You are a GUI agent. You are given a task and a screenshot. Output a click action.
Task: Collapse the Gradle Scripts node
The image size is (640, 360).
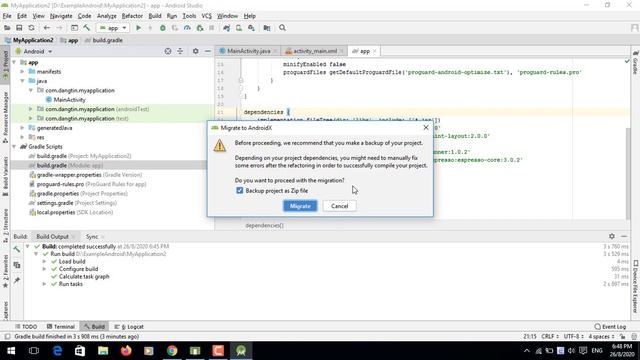tap(14, 147)
